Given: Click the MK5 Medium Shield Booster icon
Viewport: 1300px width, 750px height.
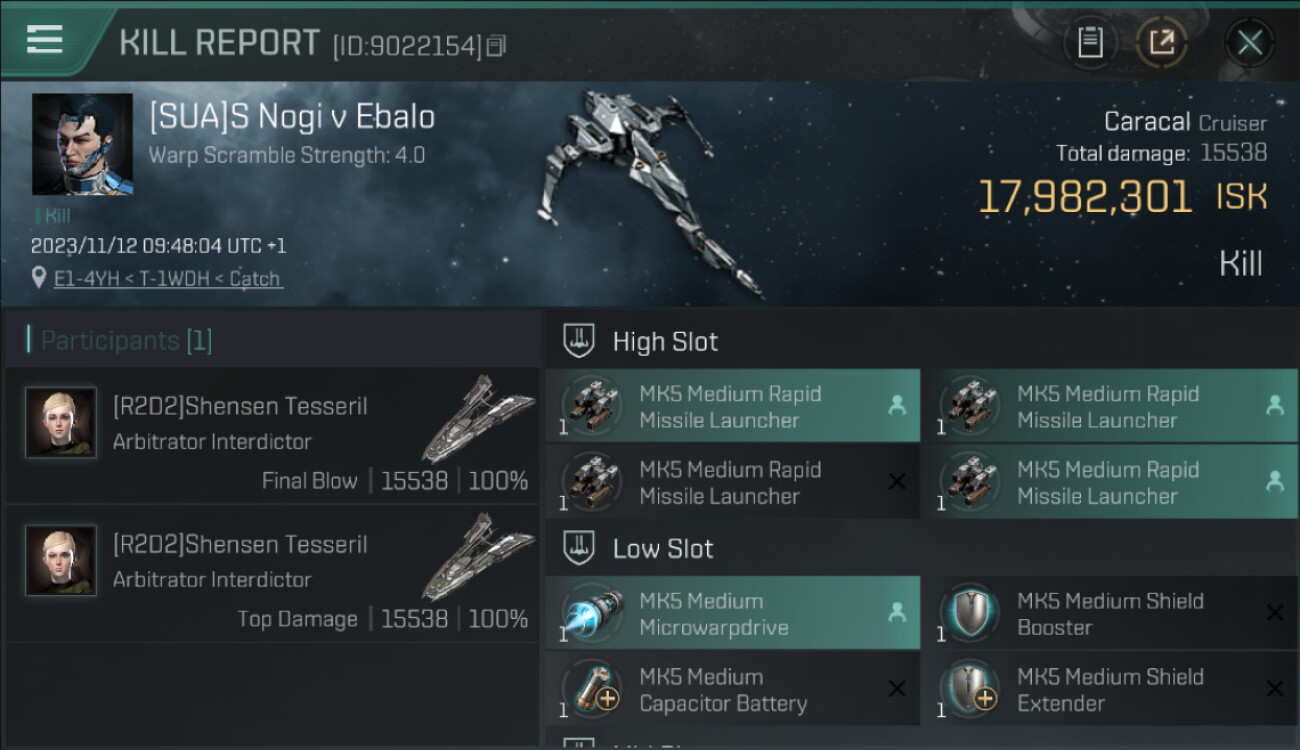Looking at the screenshot, I should click(x=970, y=613).
